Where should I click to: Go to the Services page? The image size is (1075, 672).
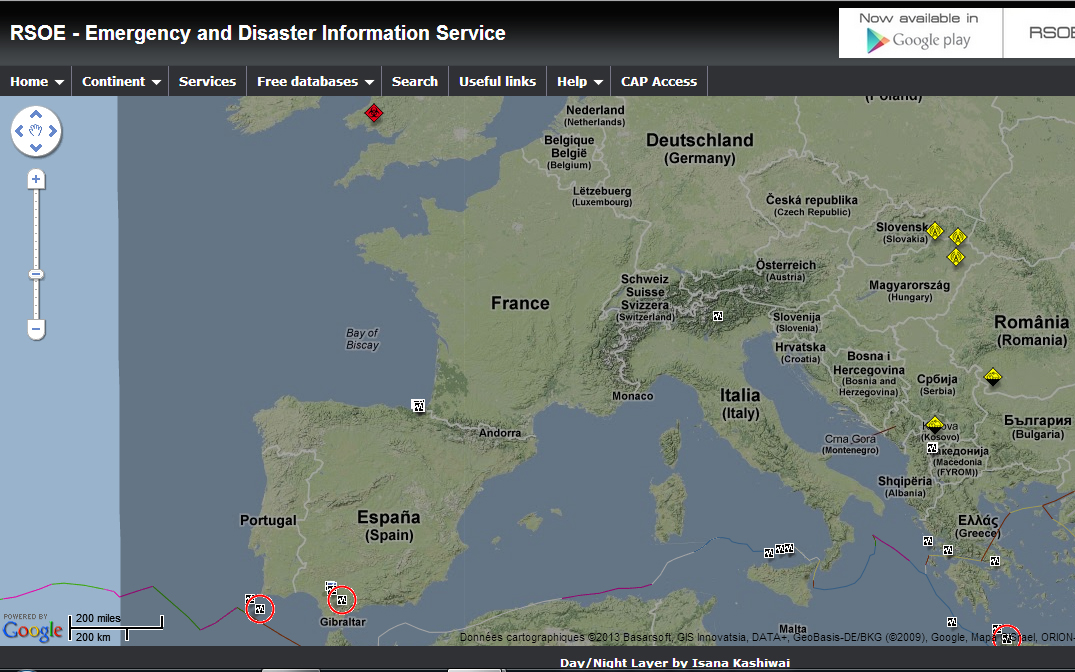click(207, 81)
